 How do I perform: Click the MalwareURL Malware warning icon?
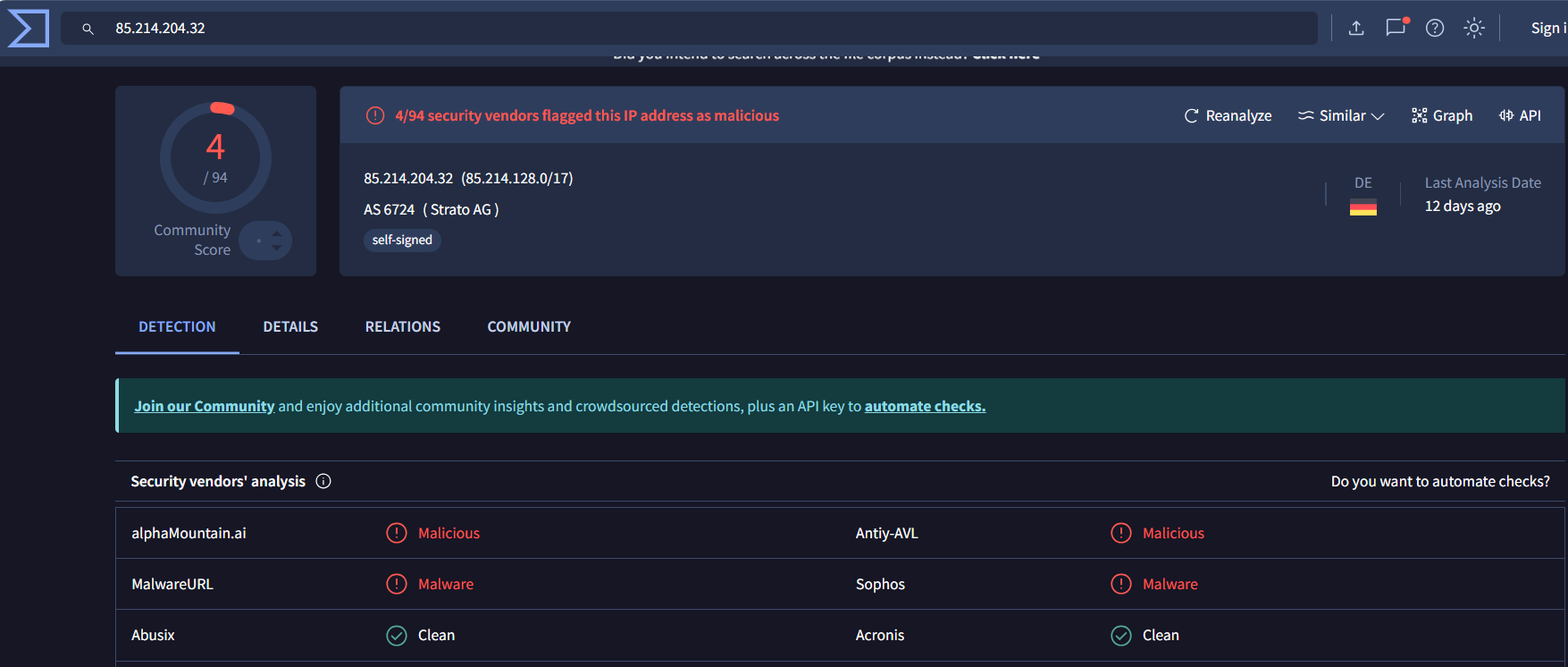397,584
